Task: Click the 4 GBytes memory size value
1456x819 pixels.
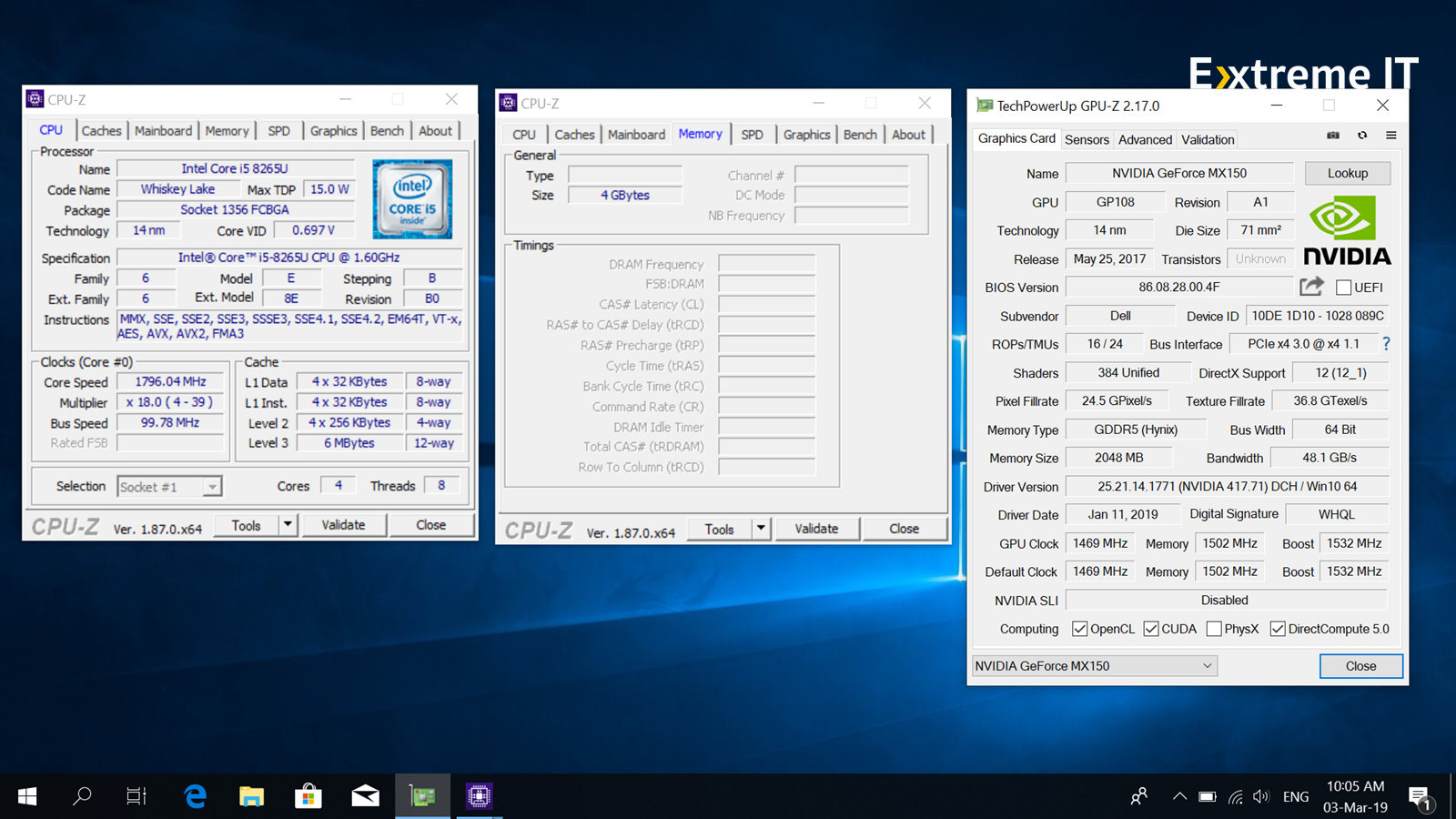Action: [625, 195]
